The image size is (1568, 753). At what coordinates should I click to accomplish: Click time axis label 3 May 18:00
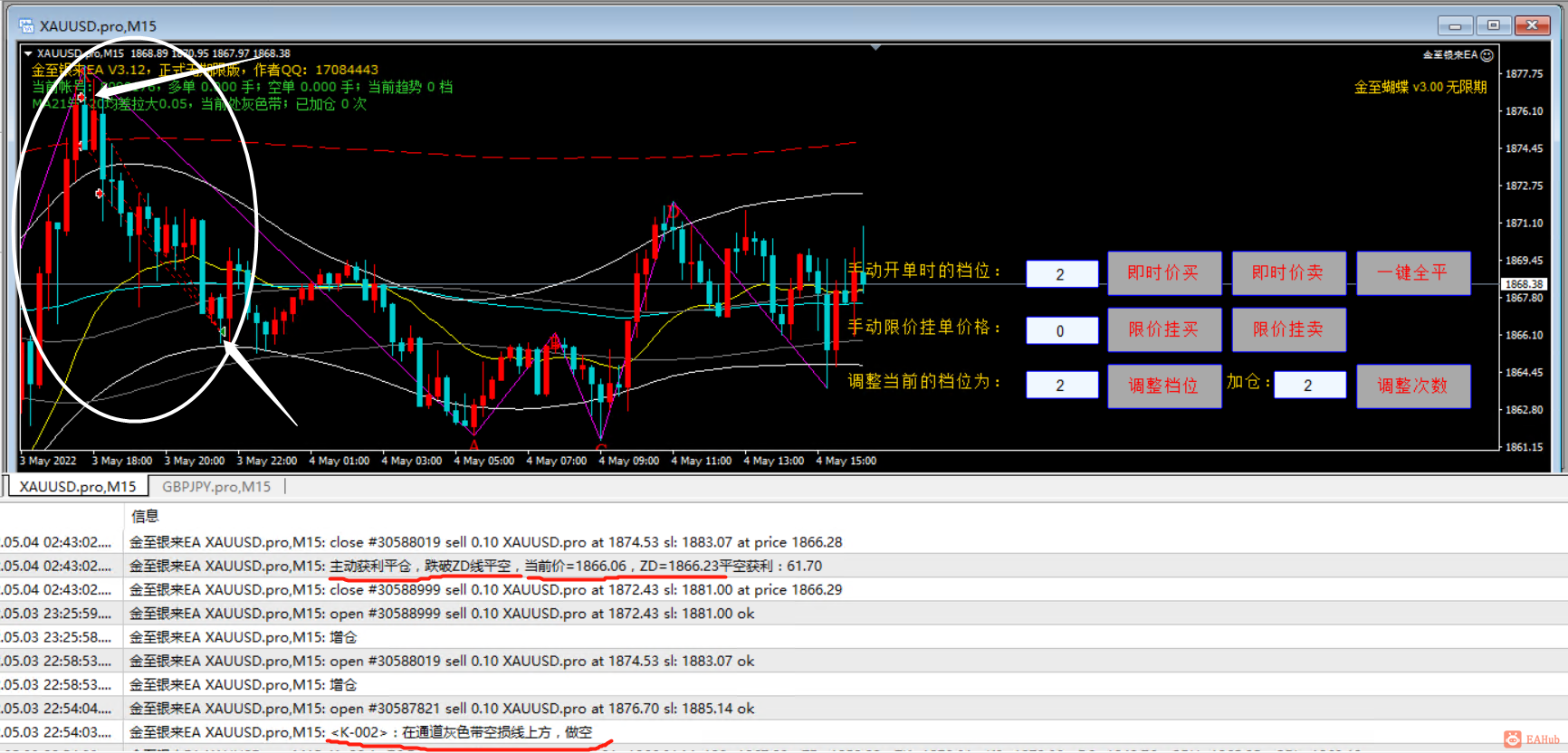(x=122, y=461)
